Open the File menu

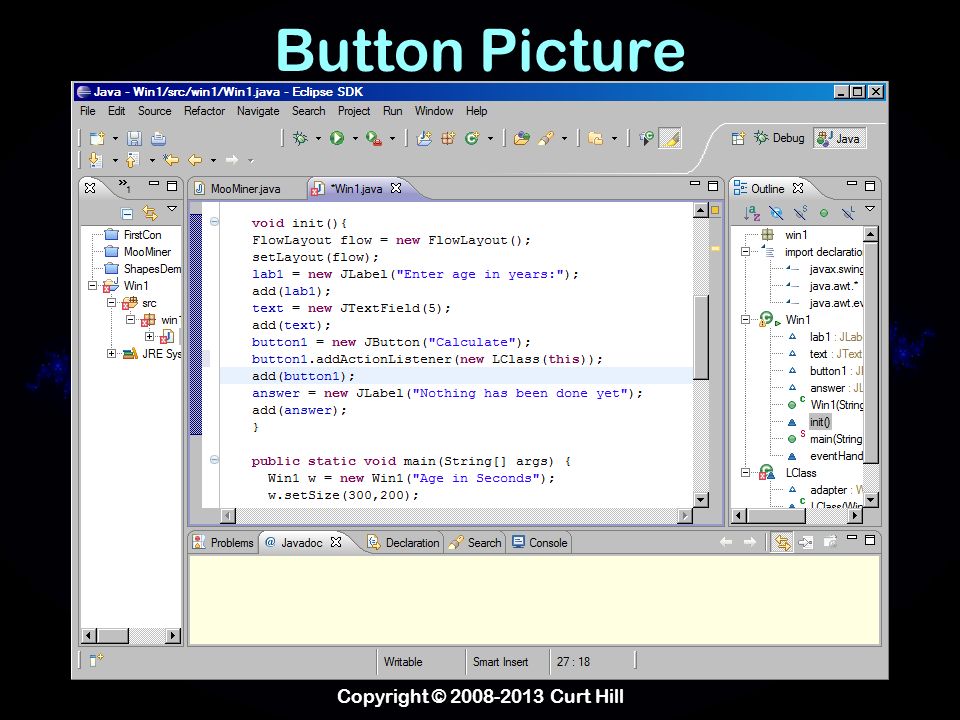(x=88, y=111)
